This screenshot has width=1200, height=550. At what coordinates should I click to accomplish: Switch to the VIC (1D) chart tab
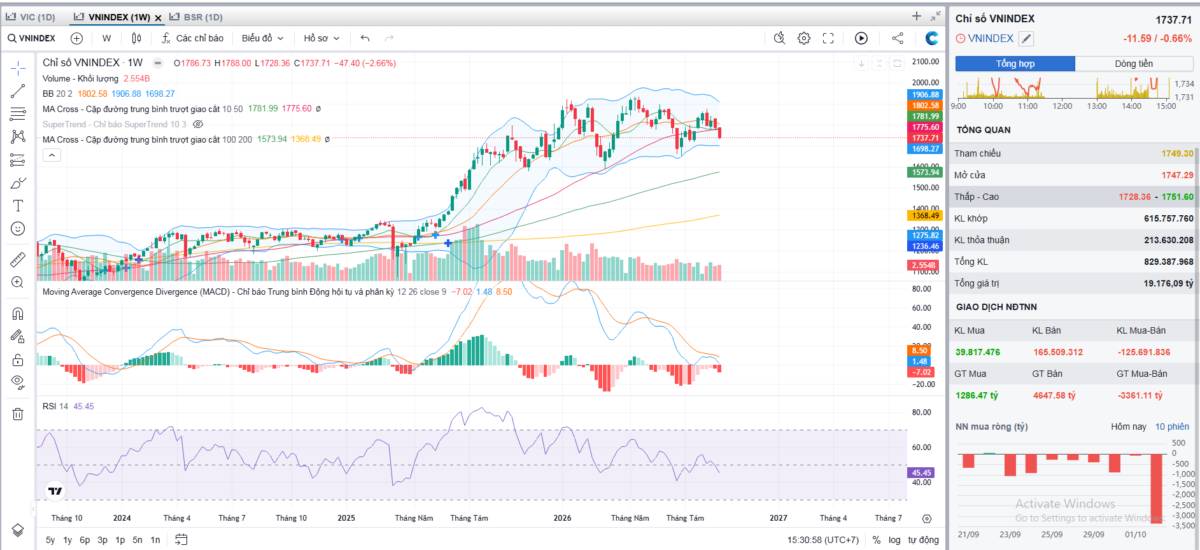[31, 17]
